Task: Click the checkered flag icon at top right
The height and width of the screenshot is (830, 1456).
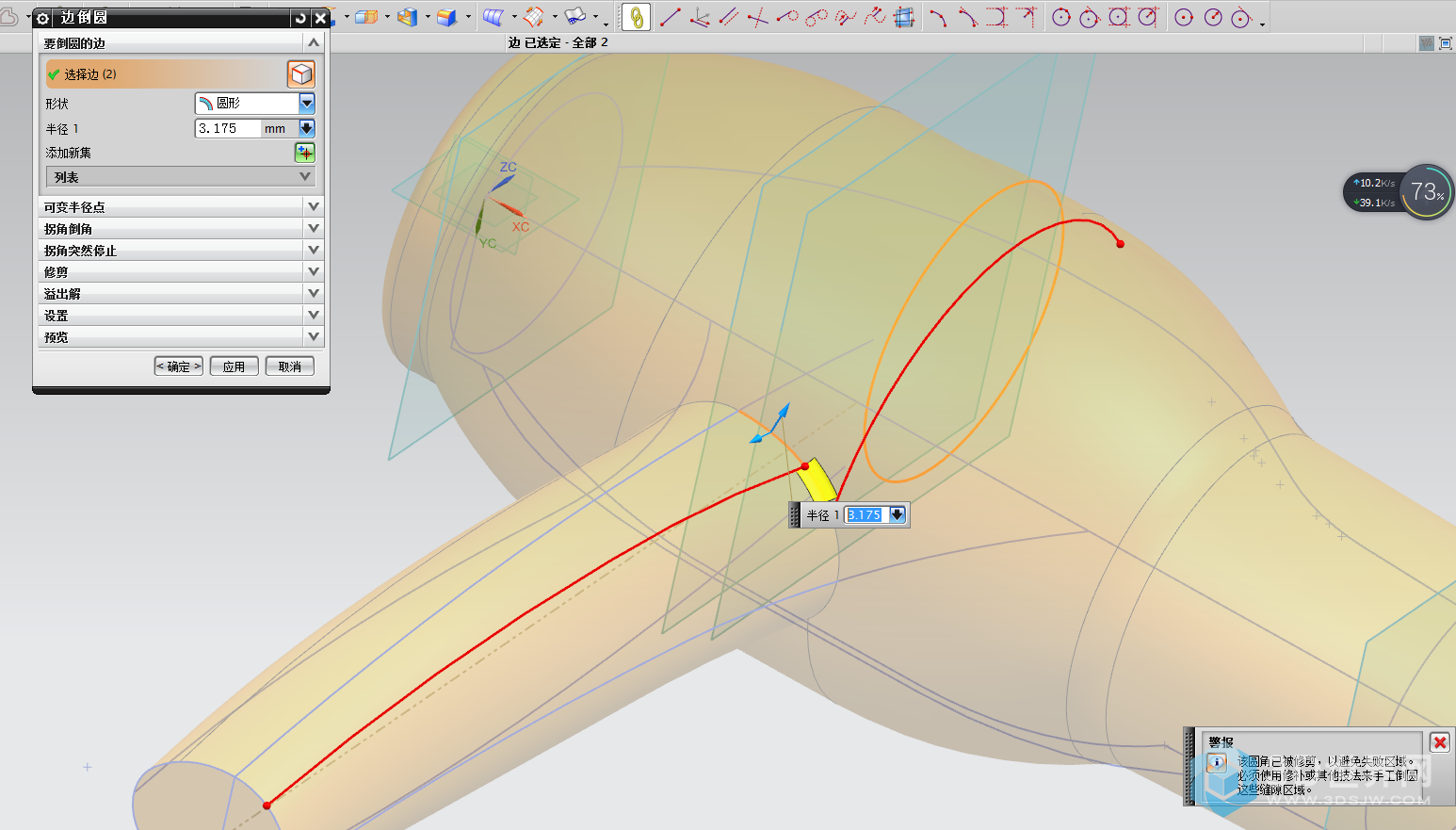Action: [1427, 43]
